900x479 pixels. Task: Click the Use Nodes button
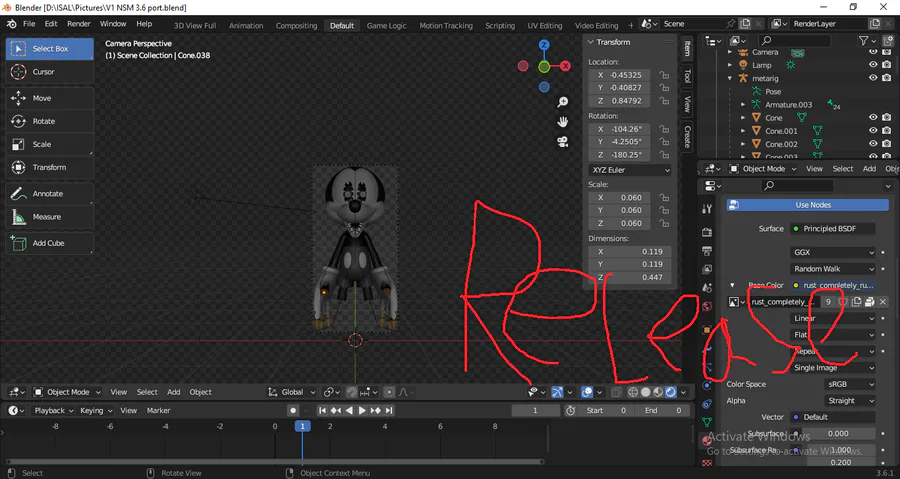click(x=808, y=205)
